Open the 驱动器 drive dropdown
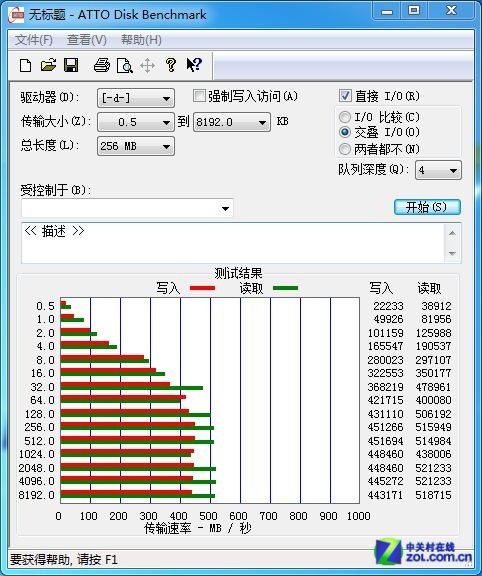This screenshot has height=576, width=482. [x=136, y=98]
